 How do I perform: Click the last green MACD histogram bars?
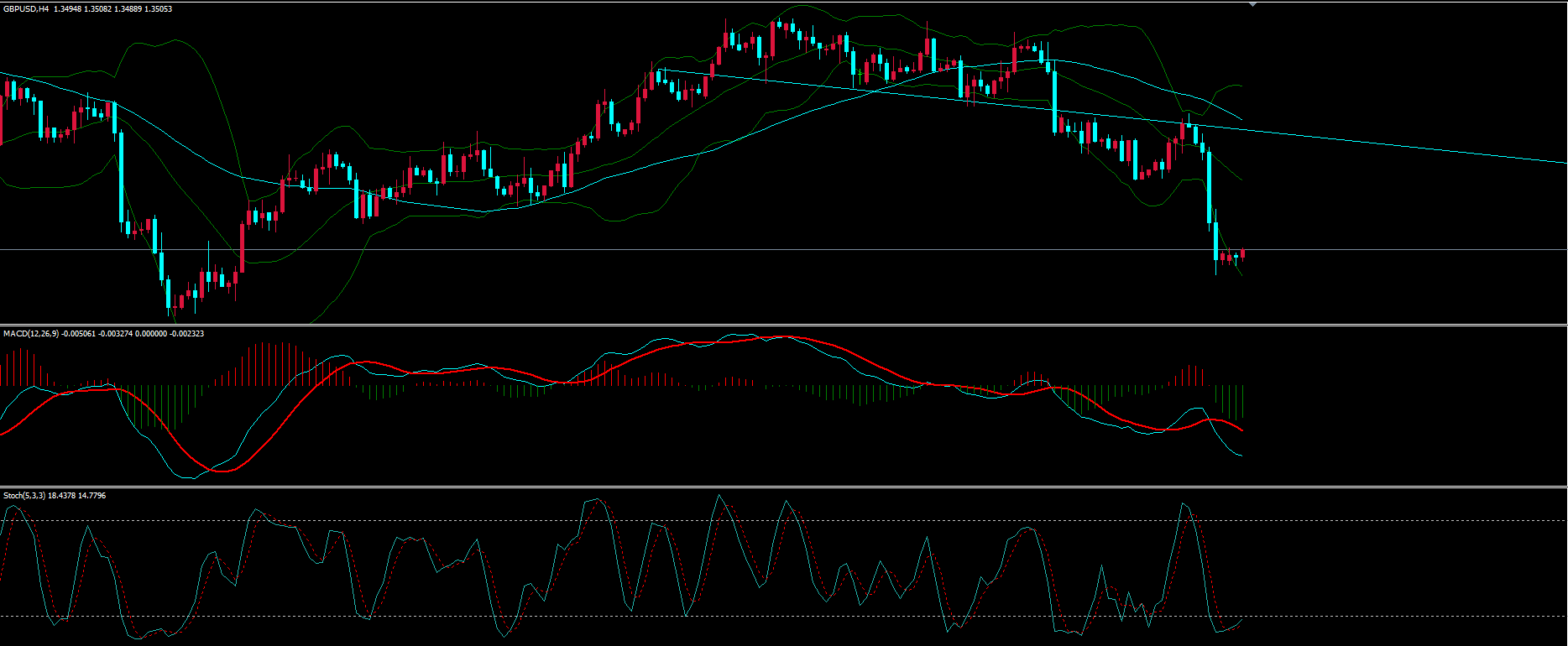[x=1230, y=401]
